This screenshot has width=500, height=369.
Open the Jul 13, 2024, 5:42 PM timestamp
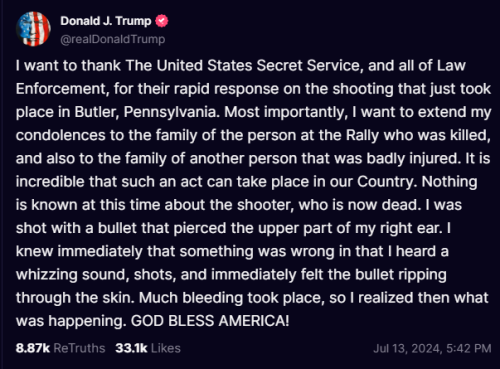coord(432,348)
